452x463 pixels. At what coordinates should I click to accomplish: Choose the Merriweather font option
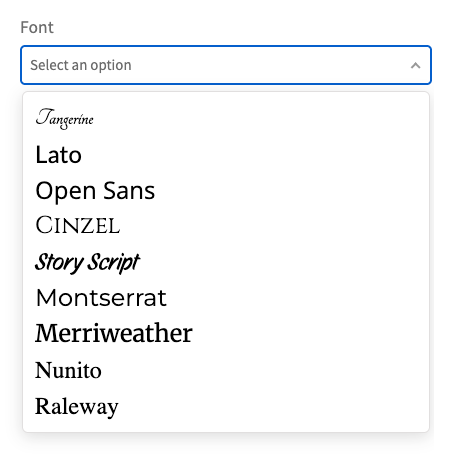click(226, 333)
